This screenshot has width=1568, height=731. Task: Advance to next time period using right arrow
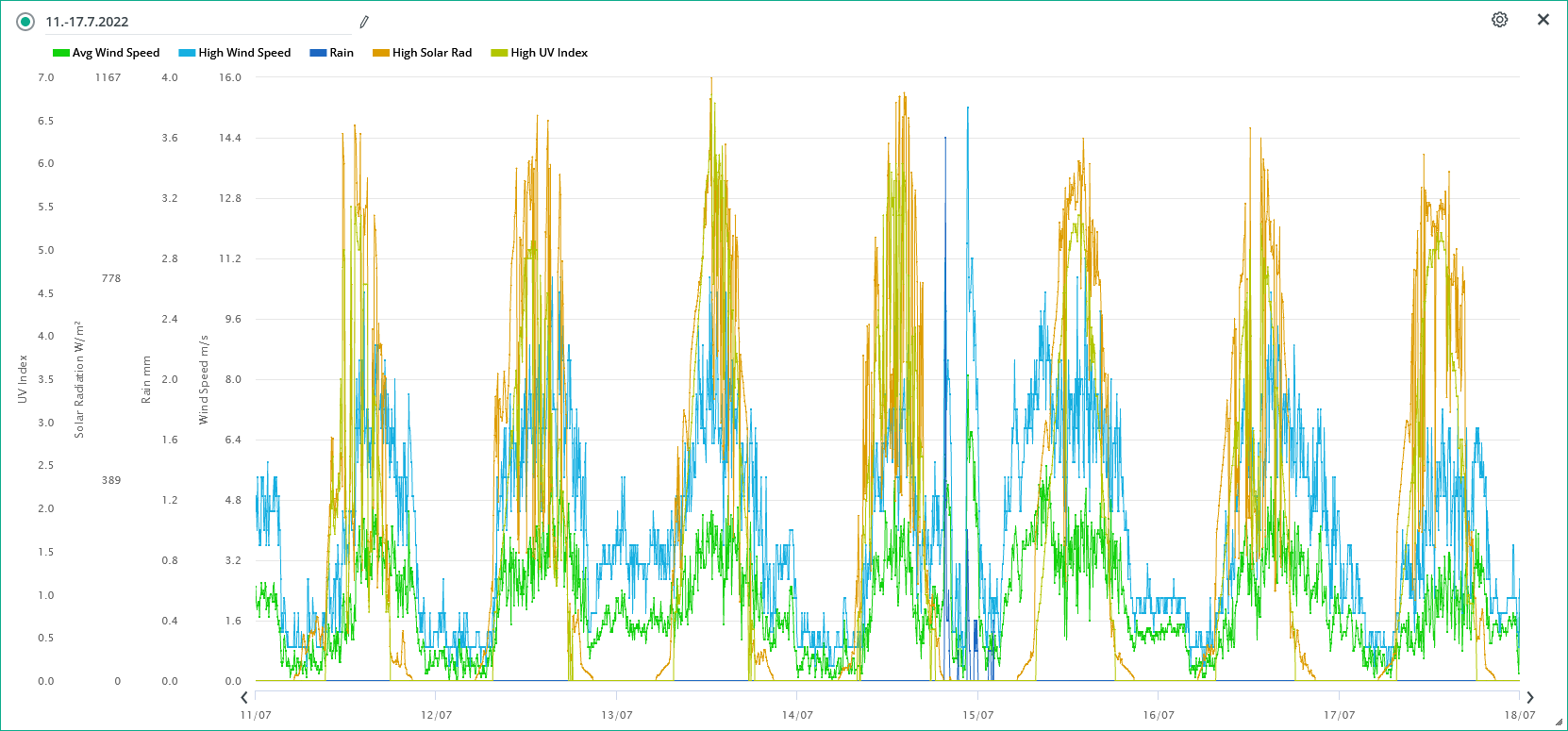pos(1530,698)
